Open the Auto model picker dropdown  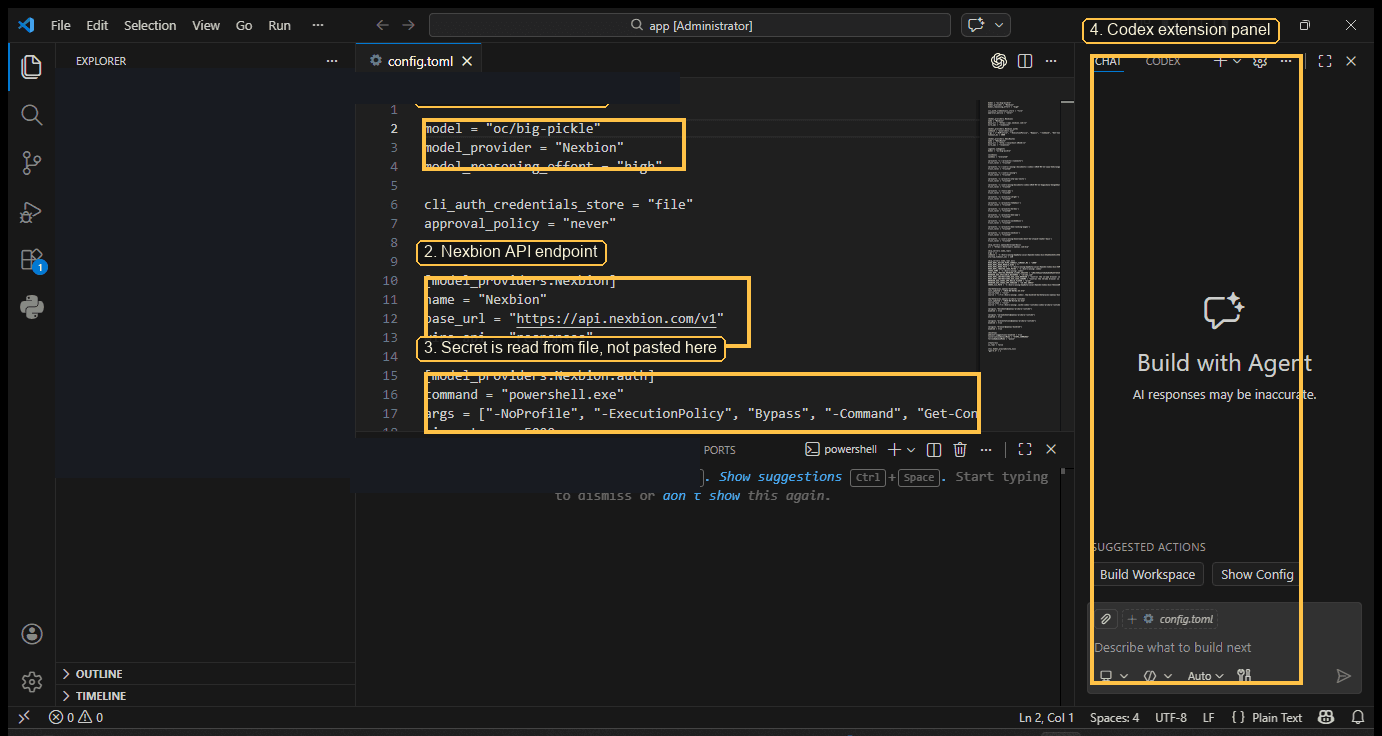coord(1205,676)
